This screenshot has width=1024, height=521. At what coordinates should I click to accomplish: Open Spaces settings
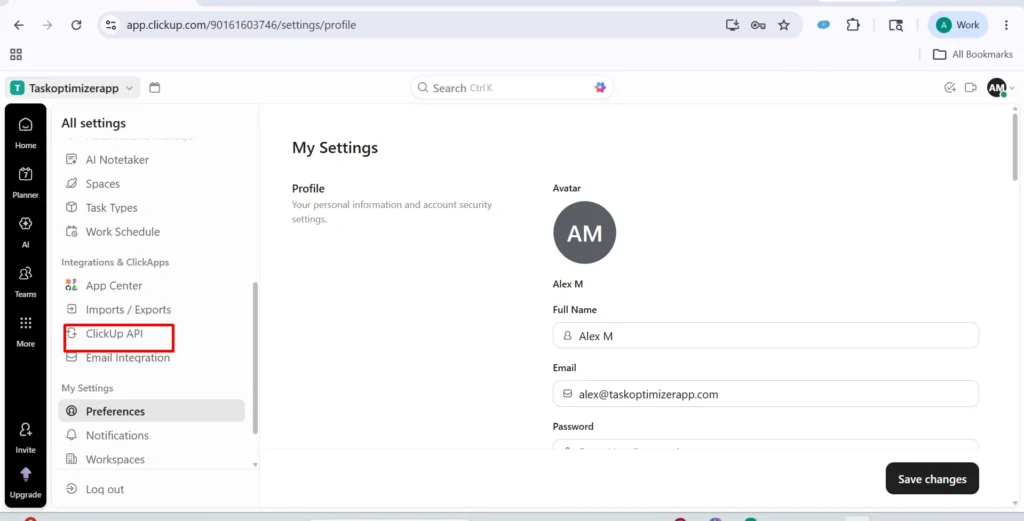click(x=153, y=184)
